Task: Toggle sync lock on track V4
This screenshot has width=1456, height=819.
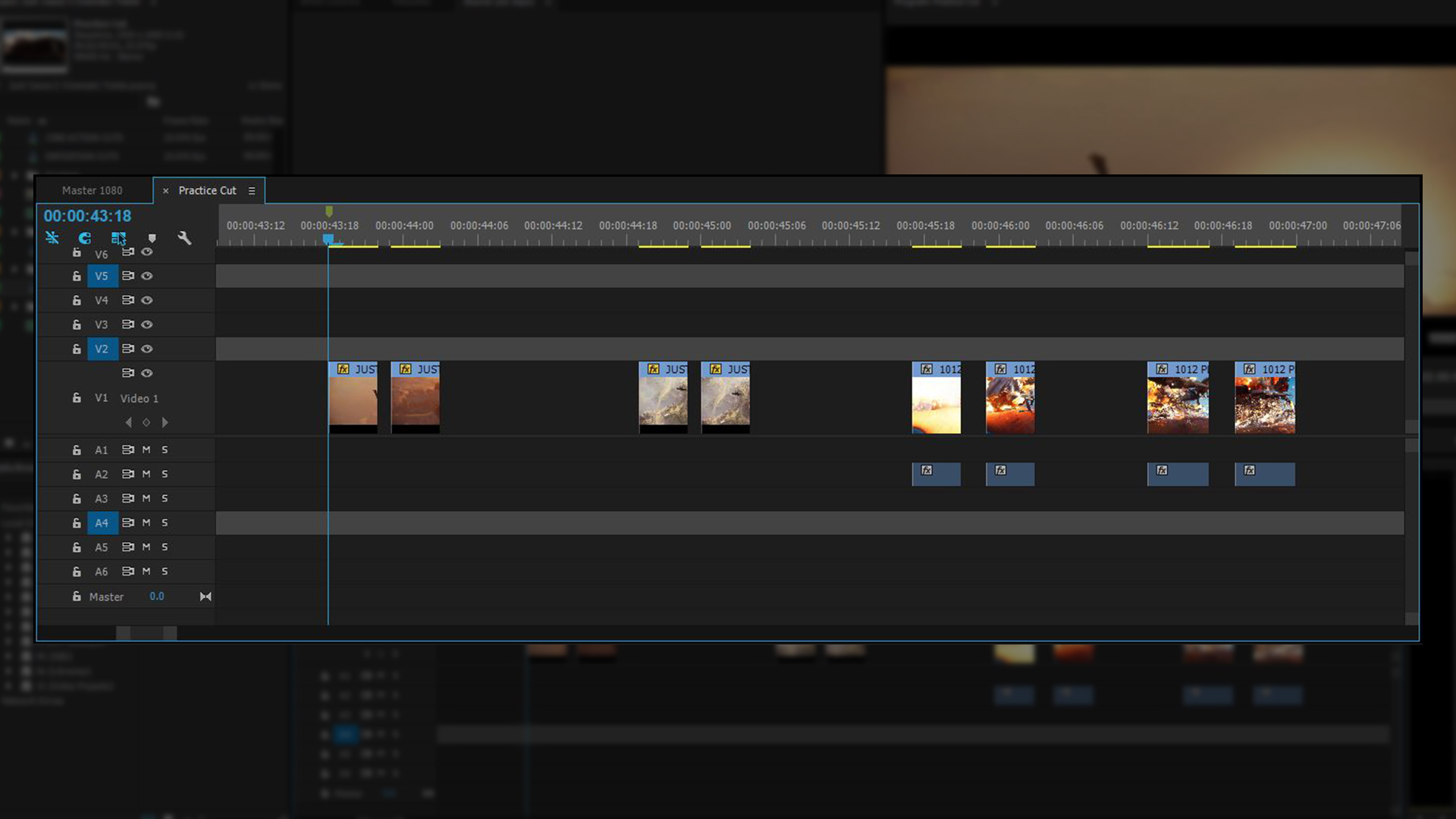Action: (x=128, y=300)
